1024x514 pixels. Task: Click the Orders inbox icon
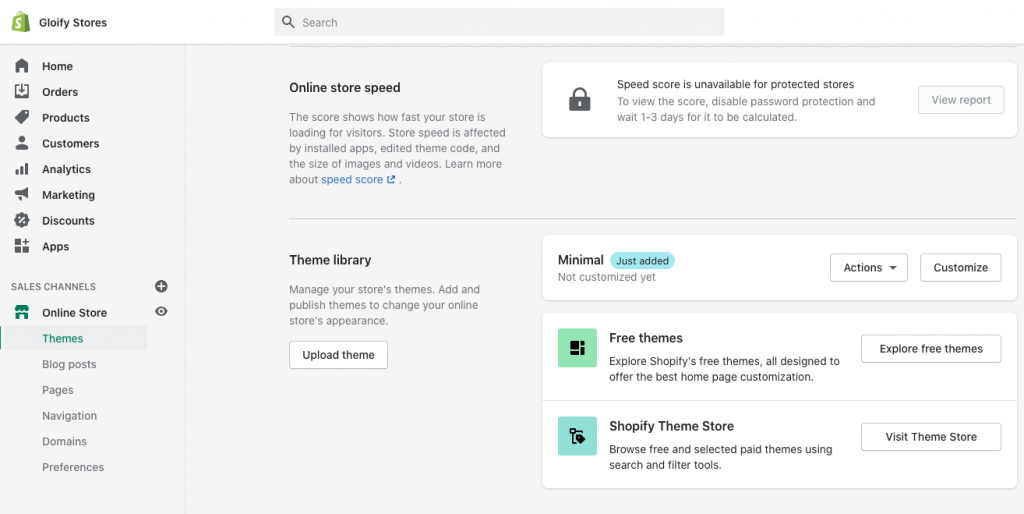click(x=22, y=91)
